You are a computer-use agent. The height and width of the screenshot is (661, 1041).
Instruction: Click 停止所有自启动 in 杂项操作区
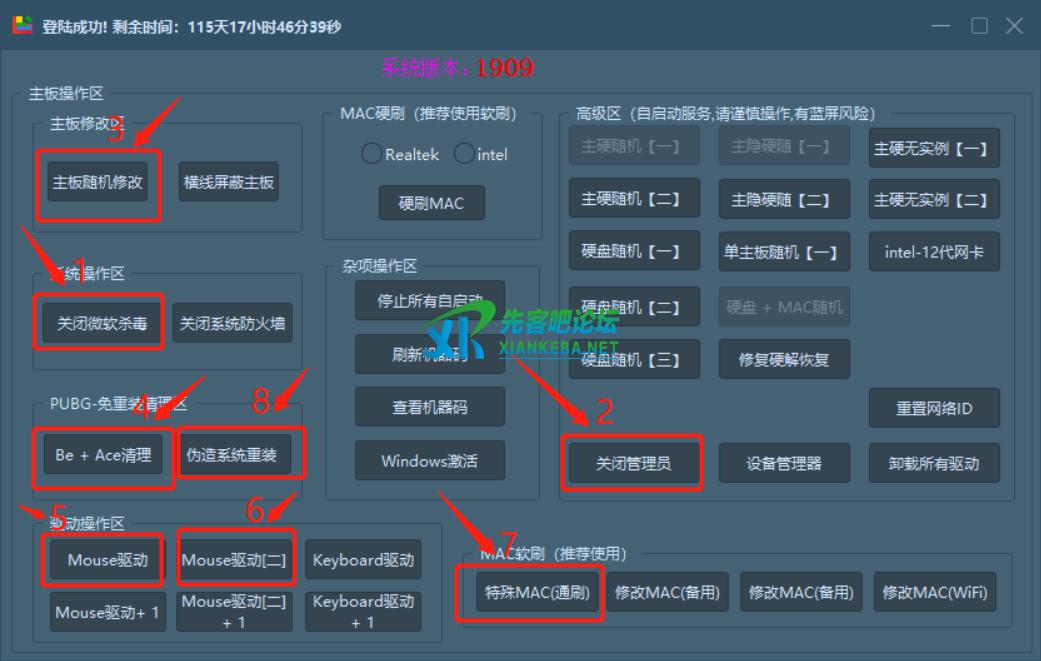(430, 300)
